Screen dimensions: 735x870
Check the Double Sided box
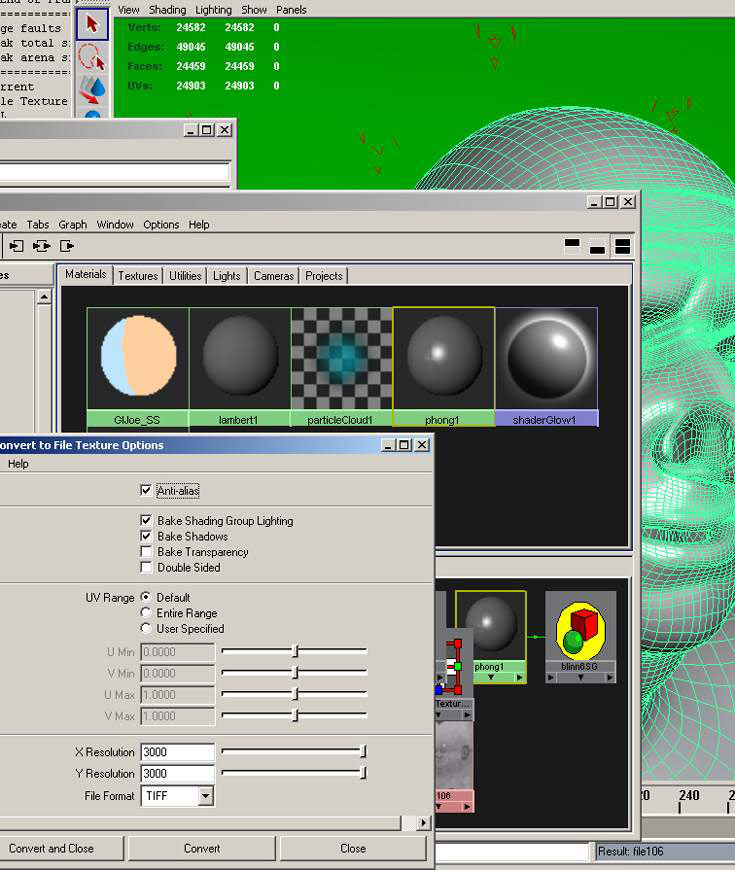(x=147, y=568)
